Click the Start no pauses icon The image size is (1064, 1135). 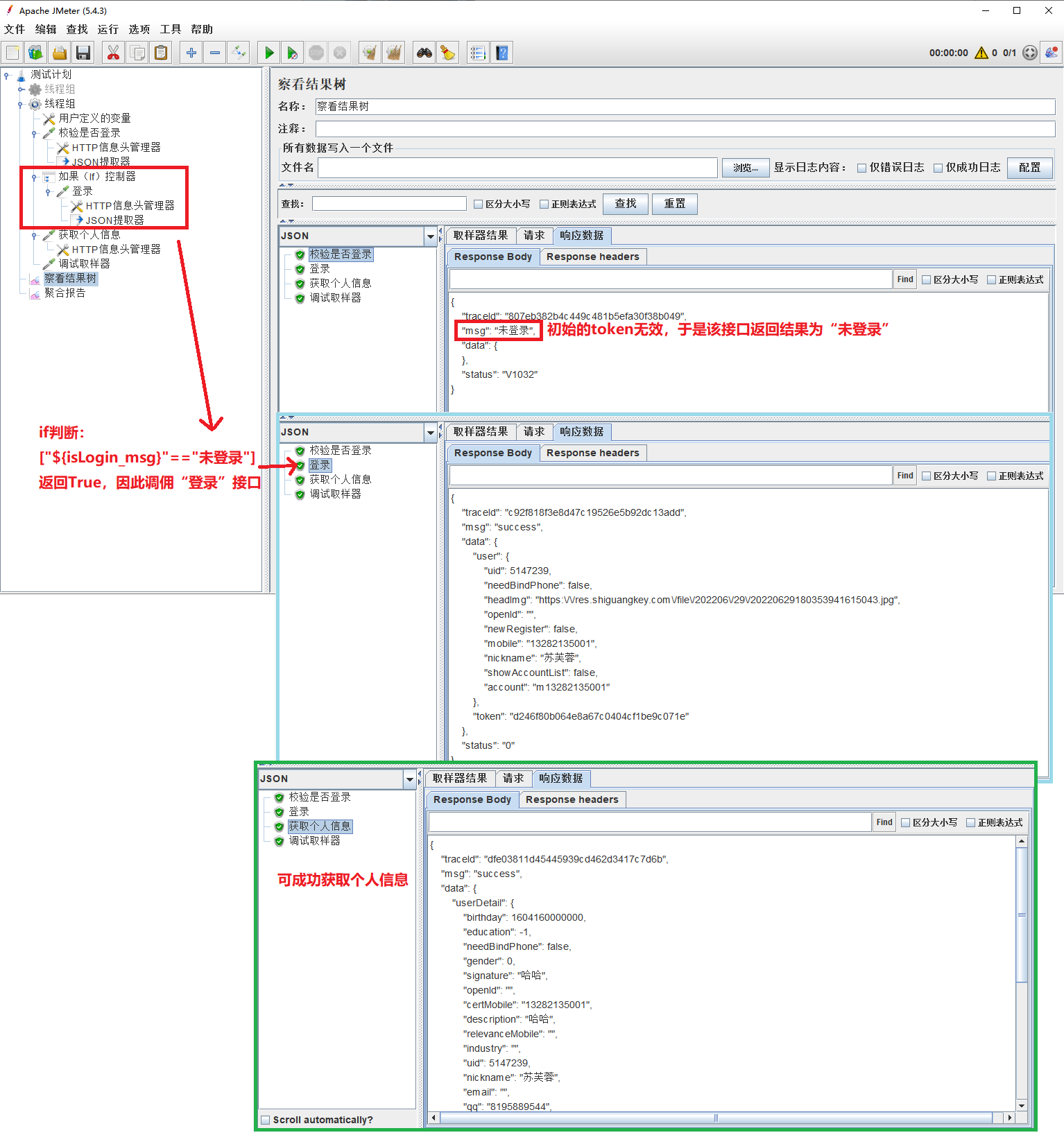pos(293,53)
